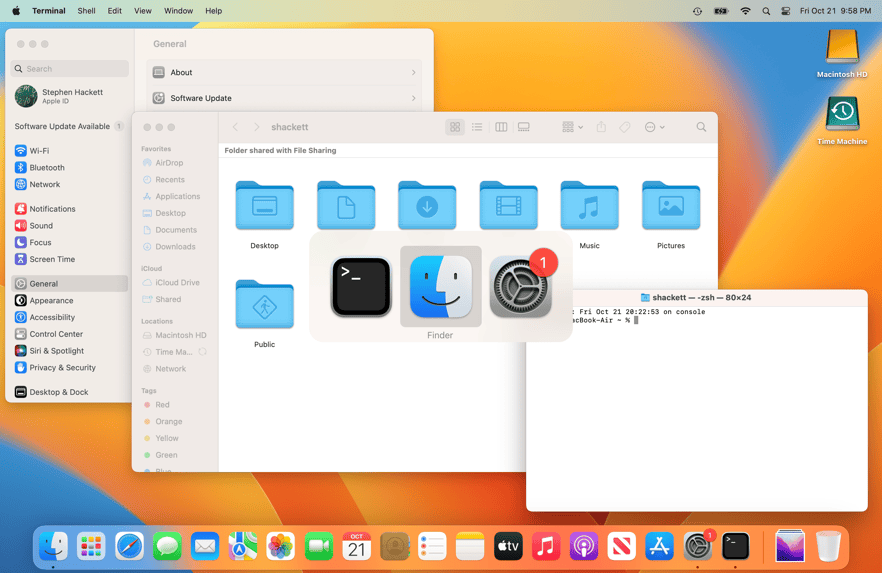Click Time Machine menu bar icon

coord(698,11)
